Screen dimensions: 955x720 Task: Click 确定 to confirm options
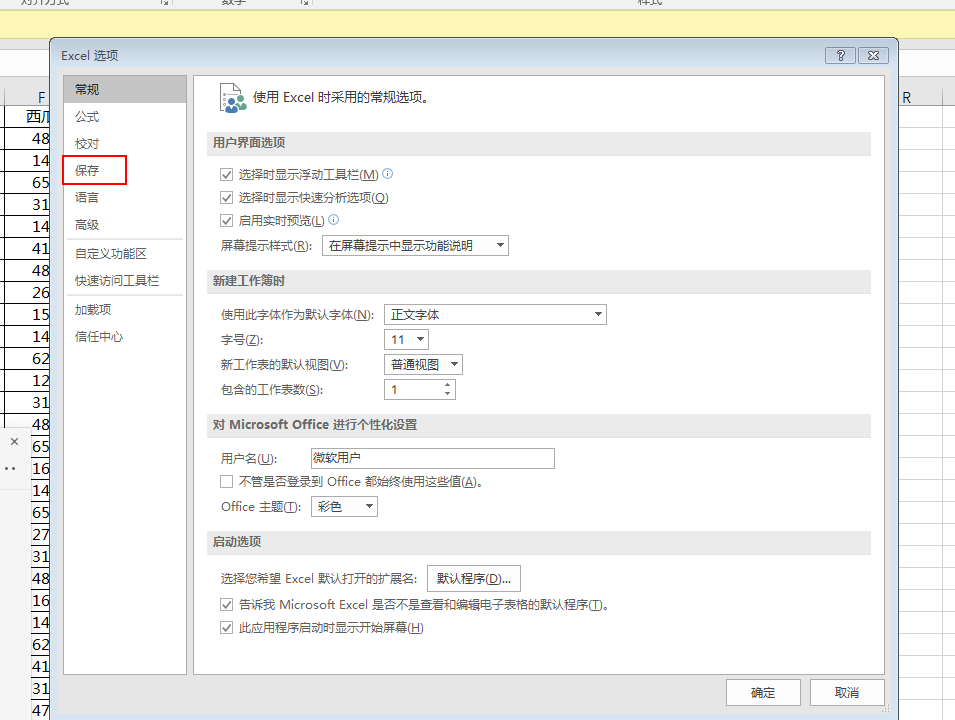763,693
